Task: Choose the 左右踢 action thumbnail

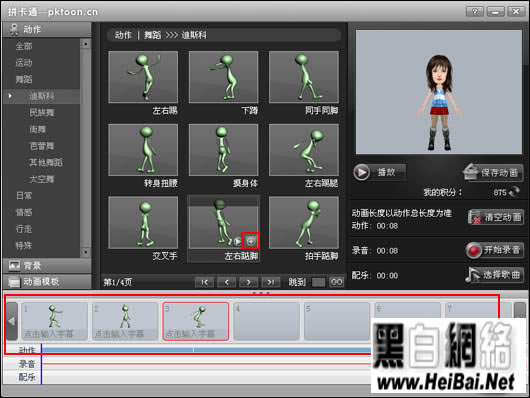Action: pyautogui.click(x=143, y=77)
